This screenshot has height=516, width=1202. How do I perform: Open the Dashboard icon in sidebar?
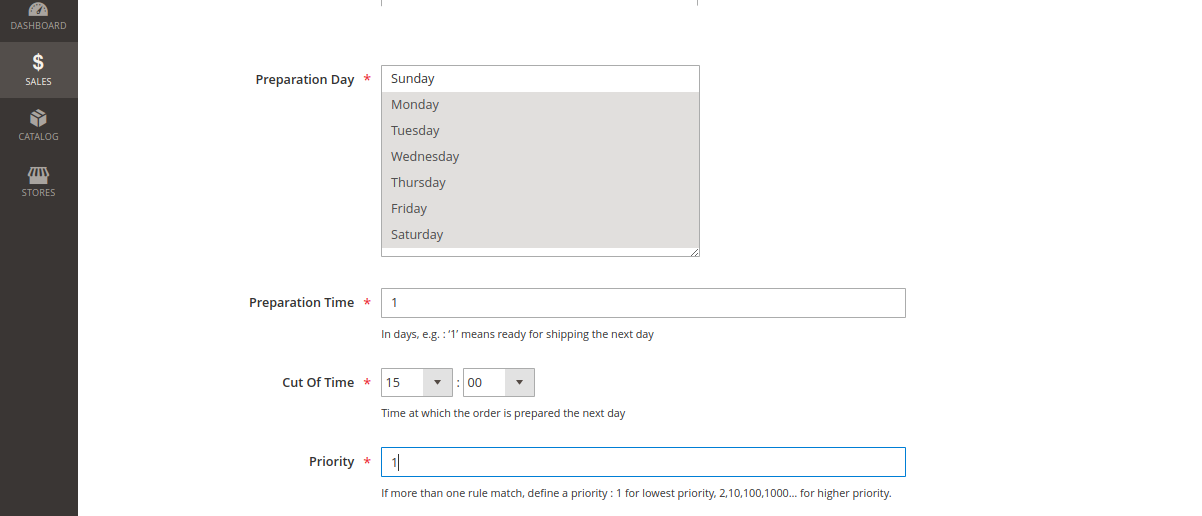point(38,8)
